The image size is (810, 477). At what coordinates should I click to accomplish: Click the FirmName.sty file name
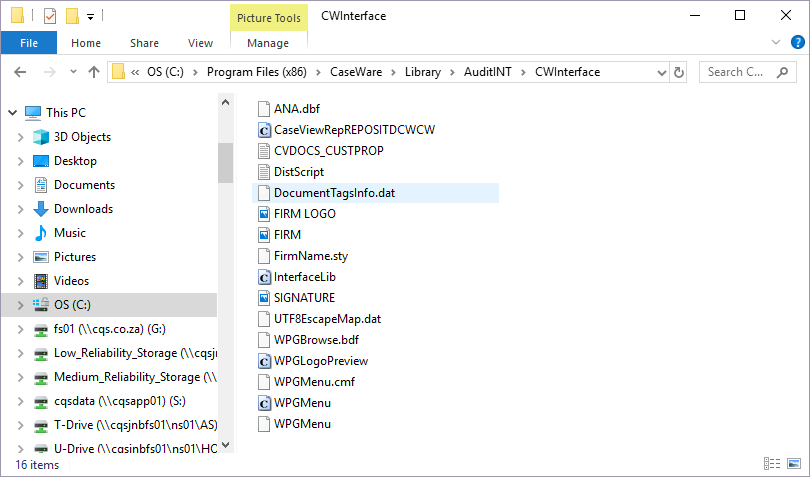311,256
